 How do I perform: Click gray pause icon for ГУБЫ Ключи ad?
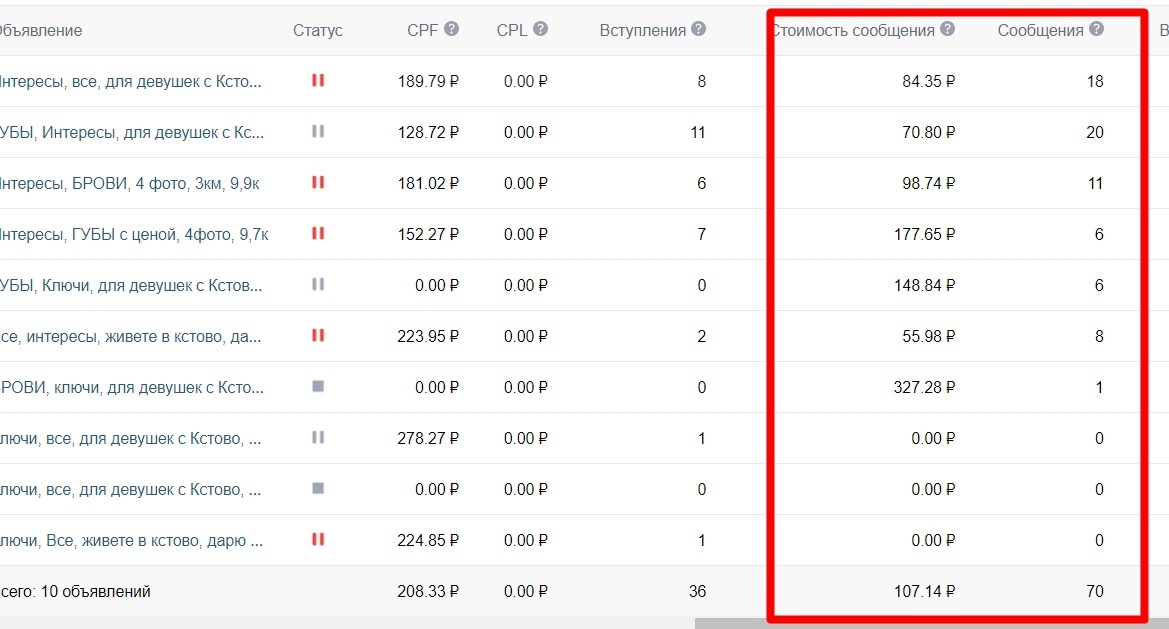[318, 284]
